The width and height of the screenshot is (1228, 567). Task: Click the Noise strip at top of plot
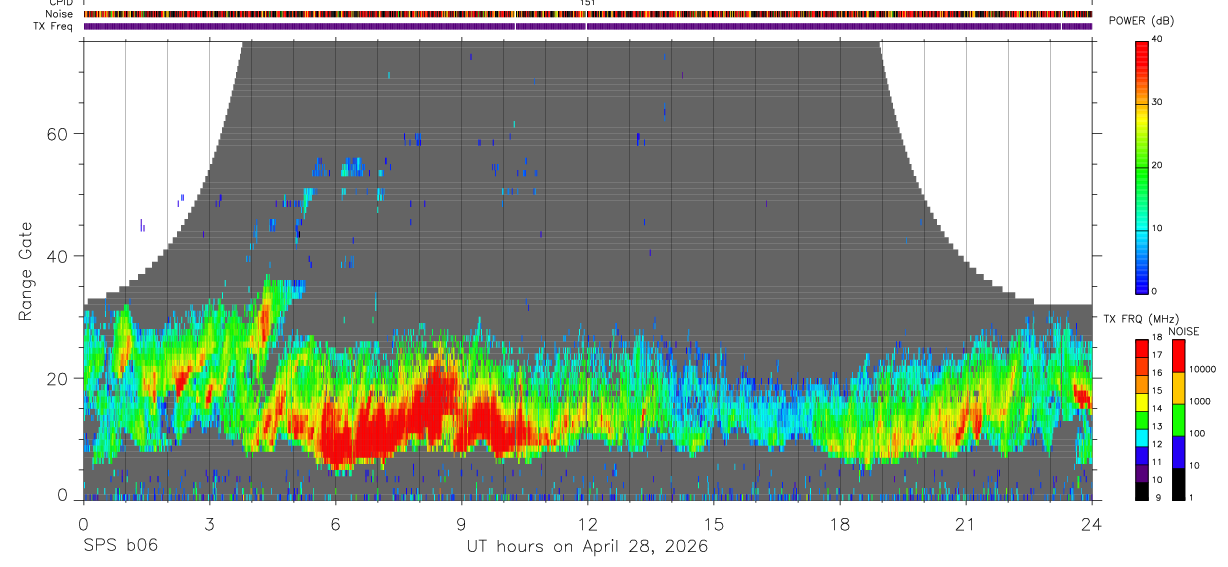tap(588, 14)
